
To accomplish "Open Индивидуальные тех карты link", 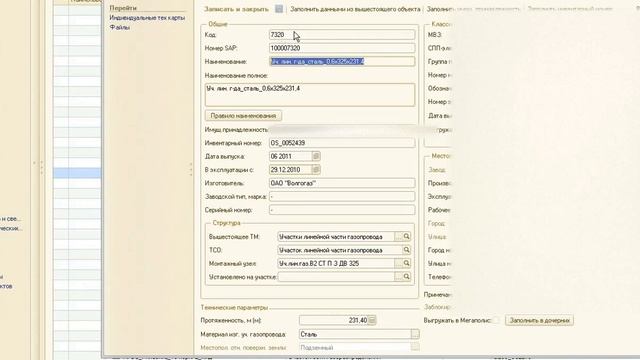I will pos(147,18).
